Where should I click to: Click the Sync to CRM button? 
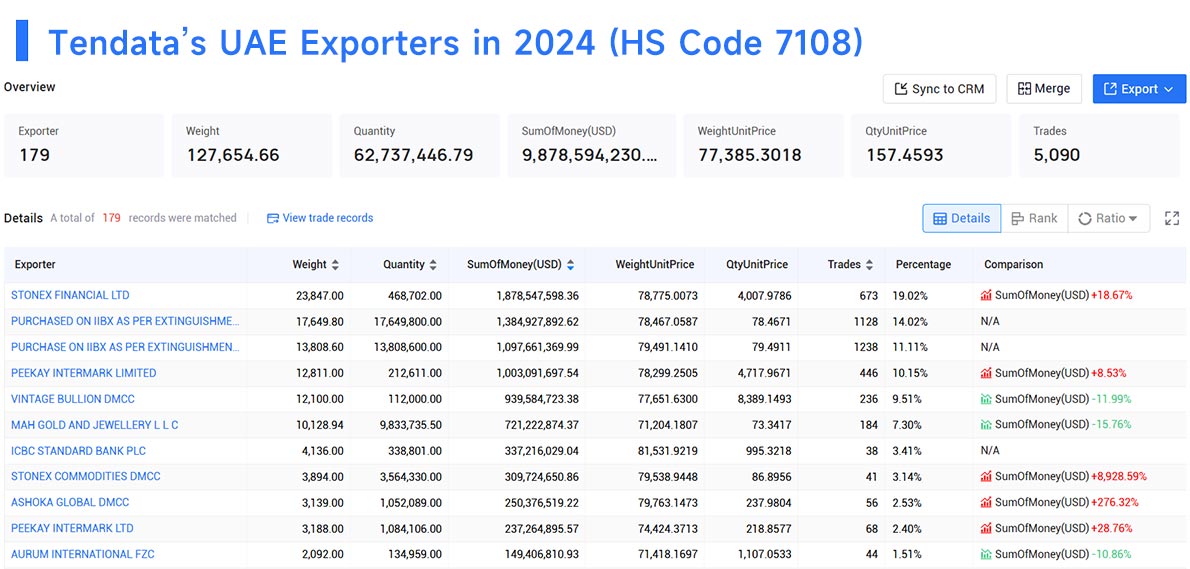(x=939, y=89)
